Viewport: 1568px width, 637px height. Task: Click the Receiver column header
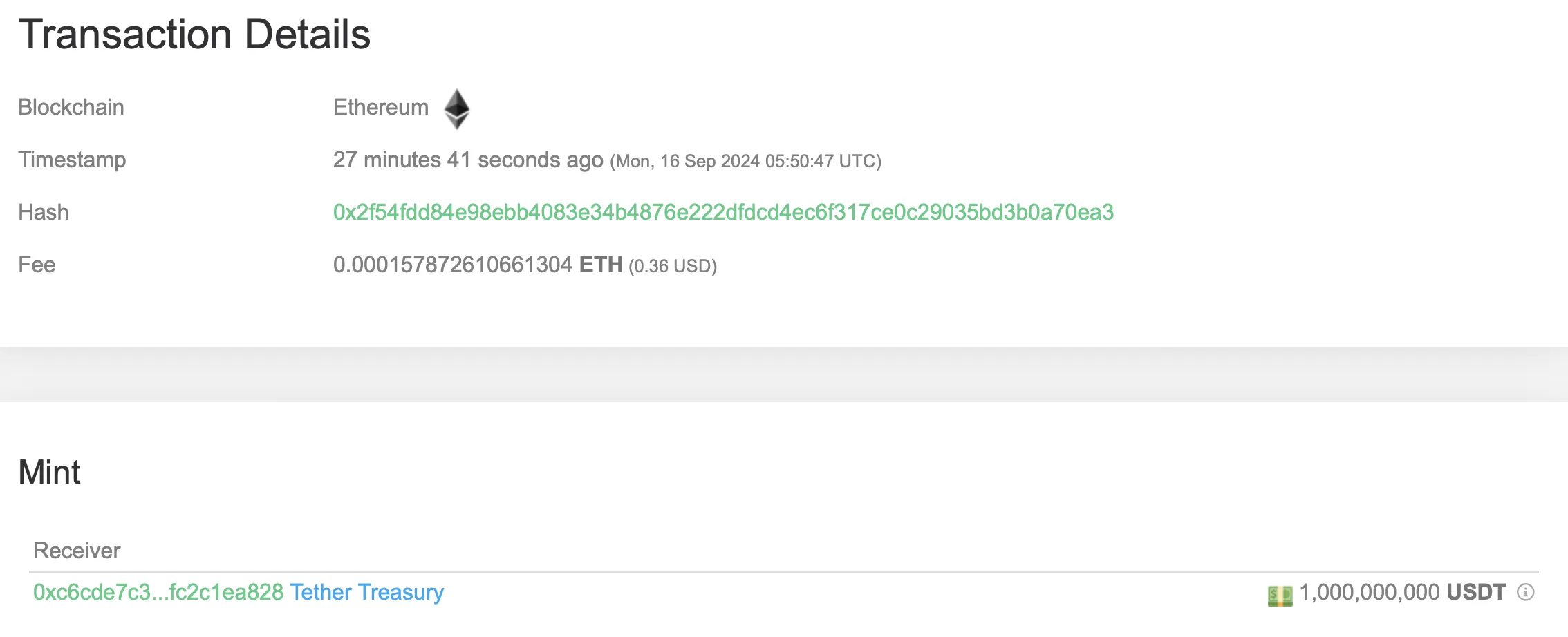[77, 551]
